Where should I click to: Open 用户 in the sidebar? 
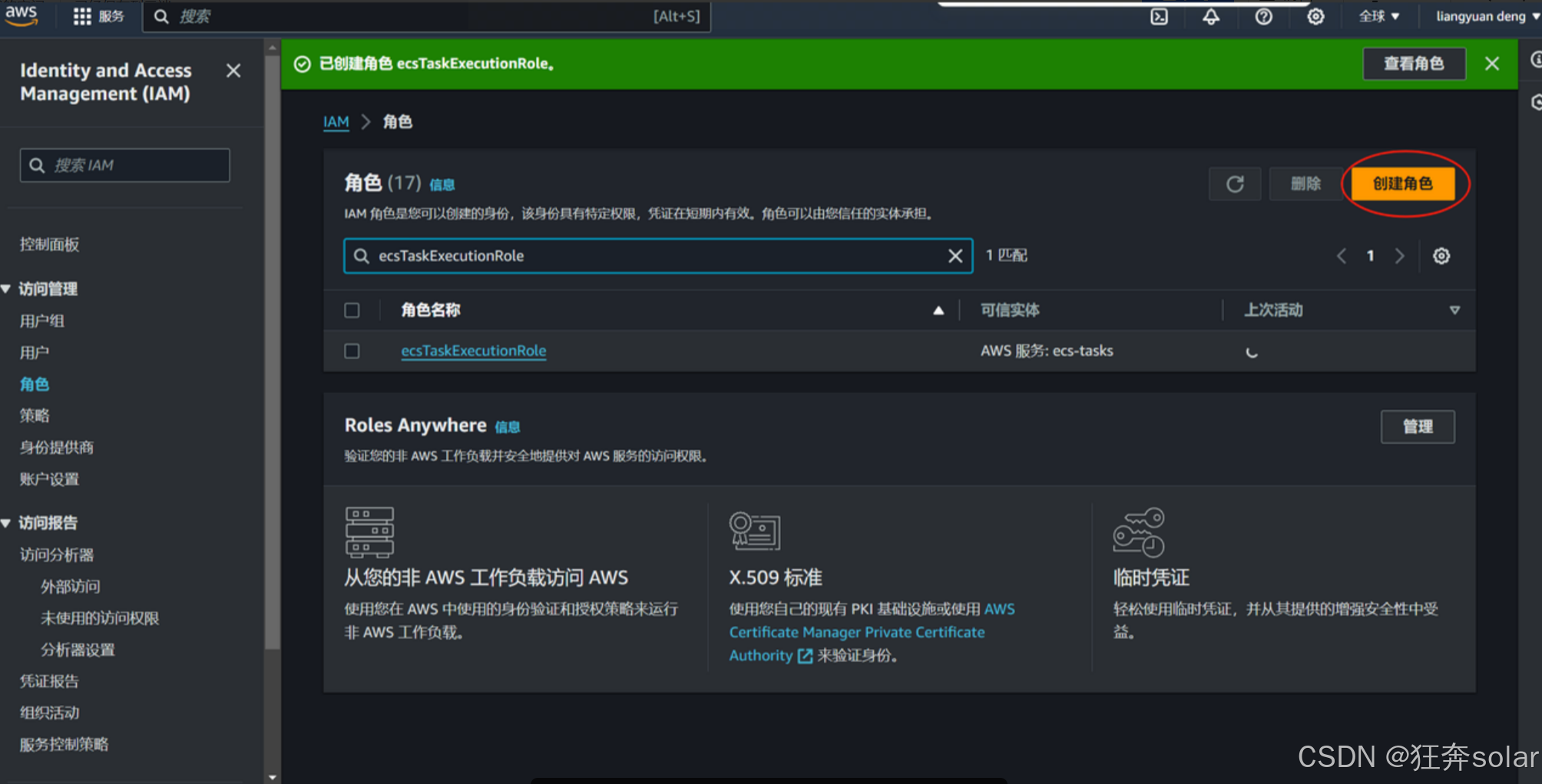click(x=35, y=352)
